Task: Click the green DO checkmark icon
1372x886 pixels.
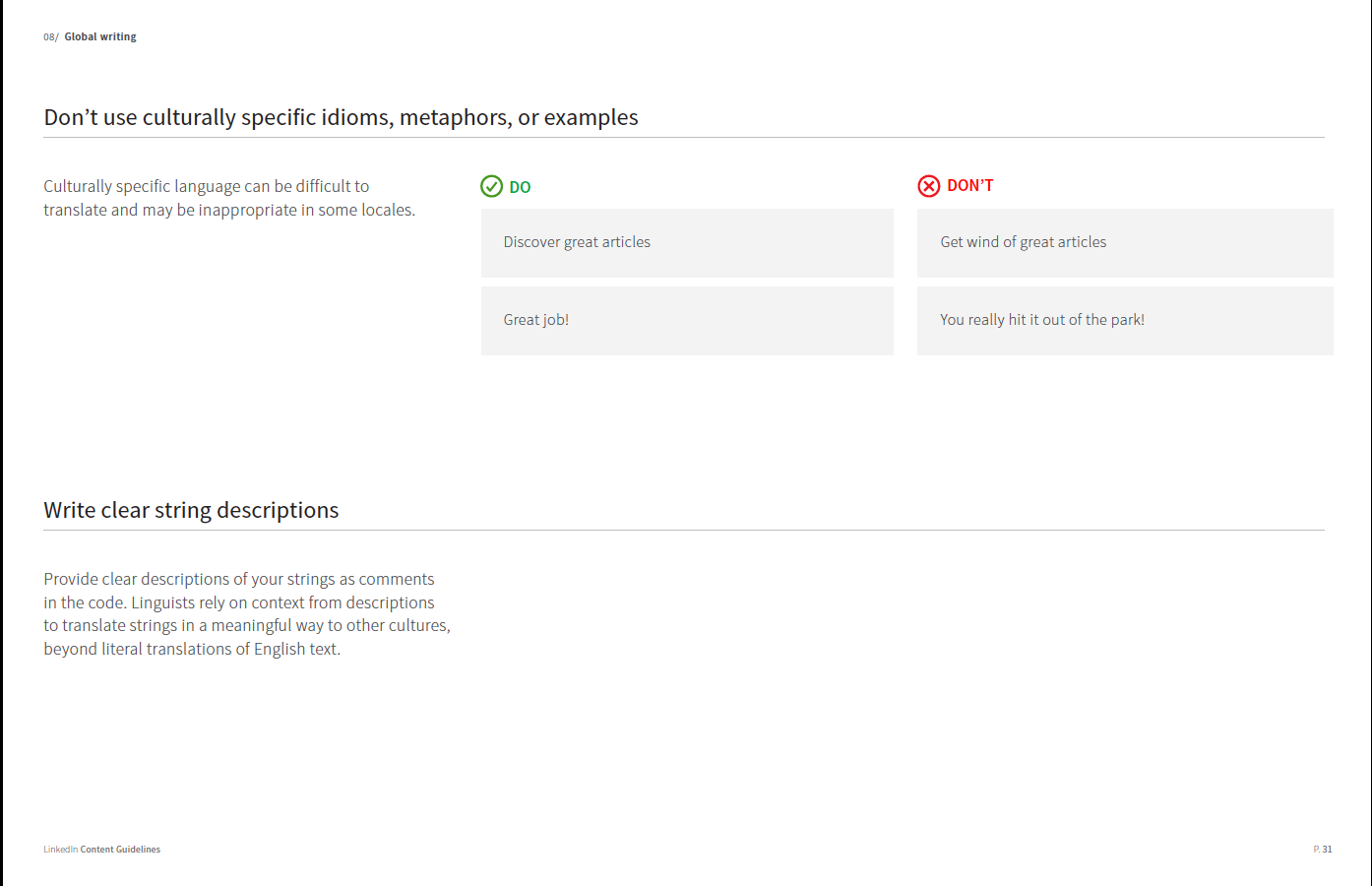Action: pyautogui.click(x=491, y=186)
